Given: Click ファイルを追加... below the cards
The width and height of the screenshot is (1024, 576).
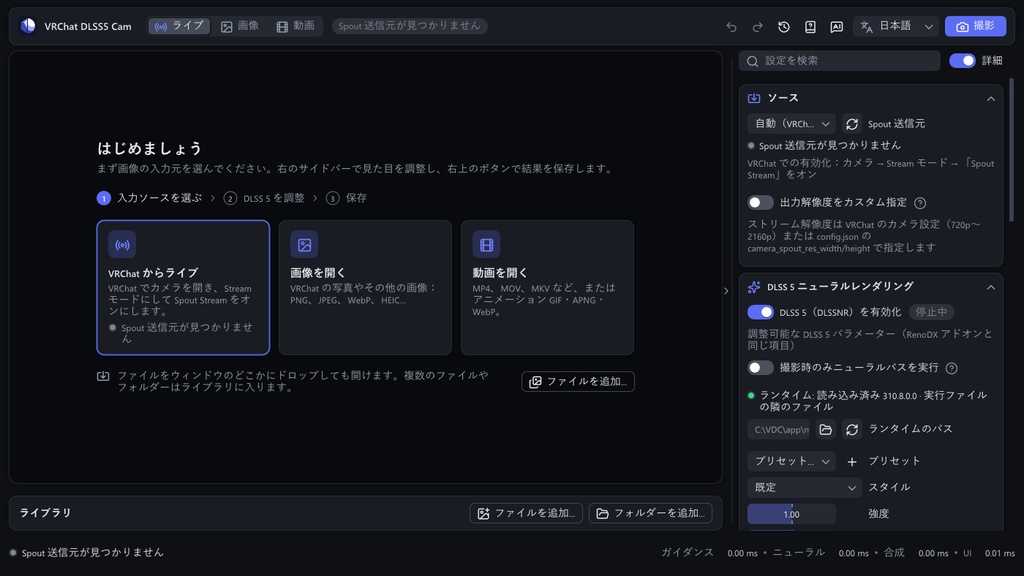Looking at the screenshot, I should [578, 381].
